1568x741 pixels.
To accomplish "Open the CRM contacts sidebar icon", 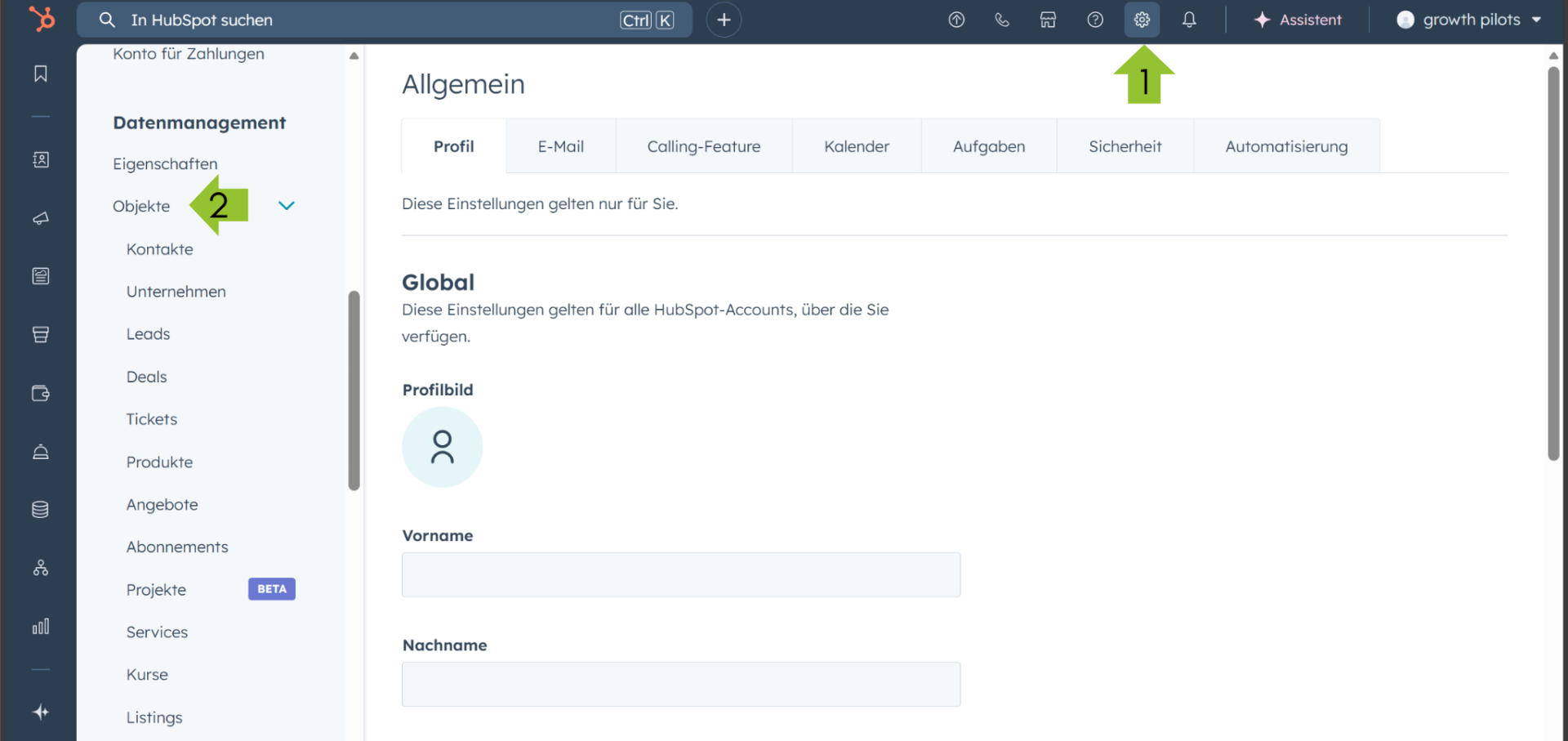I will pos(41,160).
